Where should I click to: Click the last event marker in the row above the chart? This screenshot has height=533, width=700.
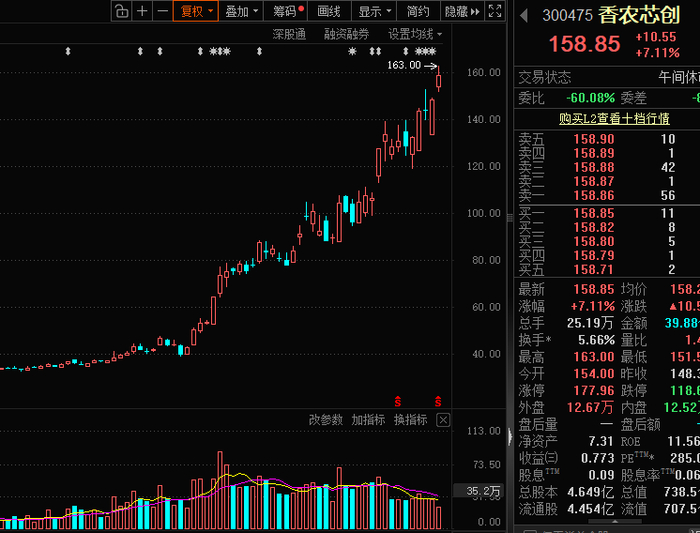click(x=432, y=51)
